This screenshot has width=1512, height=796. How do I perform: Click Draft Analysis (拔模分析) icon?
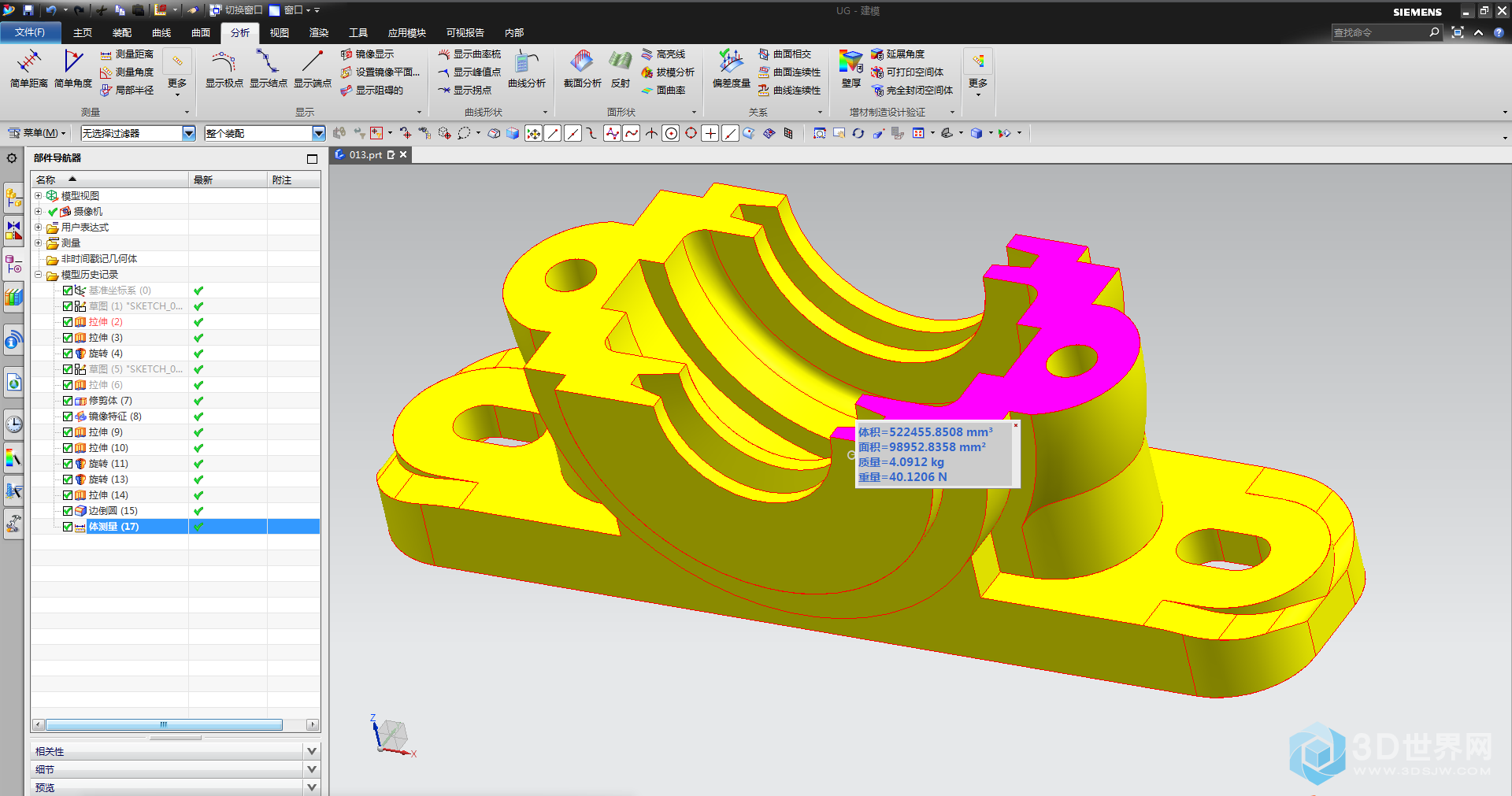(647, 72)
